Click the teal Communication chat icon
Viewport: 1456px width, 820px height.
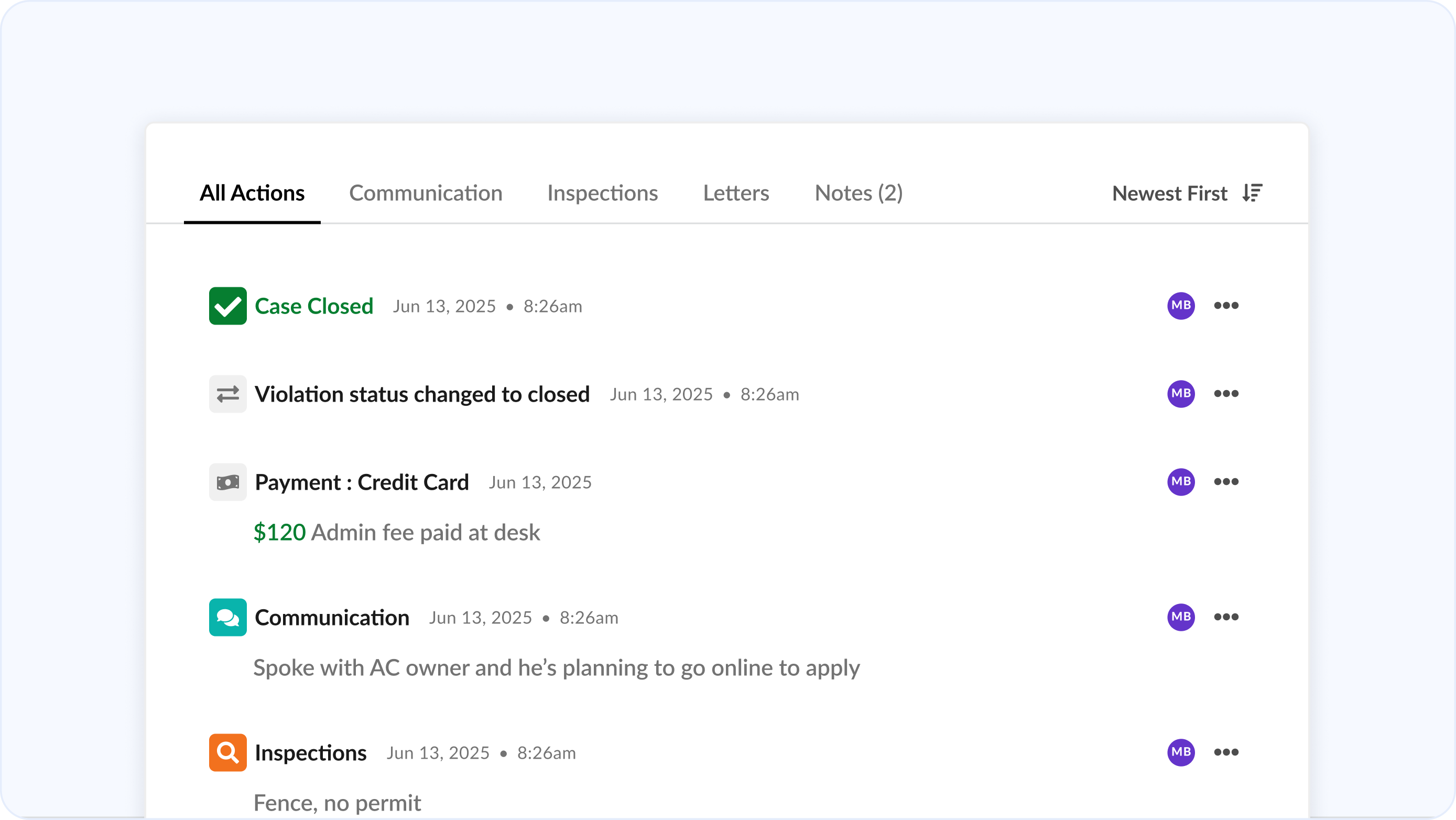pos(227,617)
